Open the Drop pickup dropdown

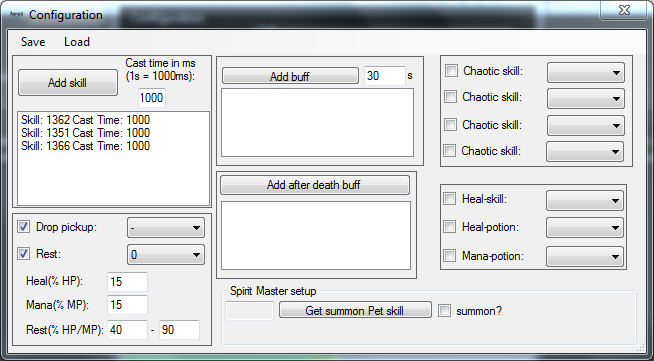click(x=166, y=228)
